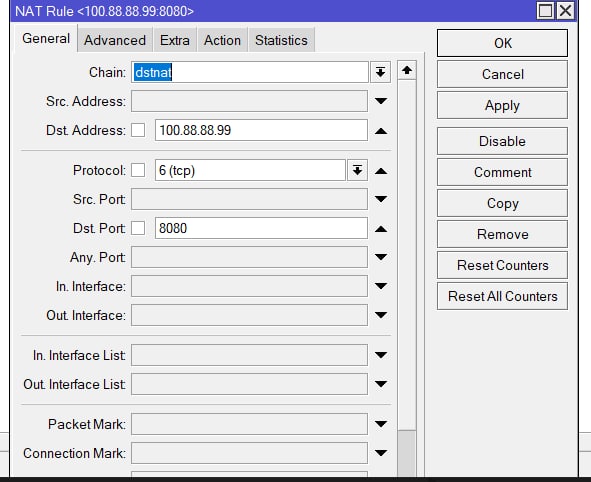Disable this NAT rule
The width and height of the screenshot is (591, 482).
502,141
